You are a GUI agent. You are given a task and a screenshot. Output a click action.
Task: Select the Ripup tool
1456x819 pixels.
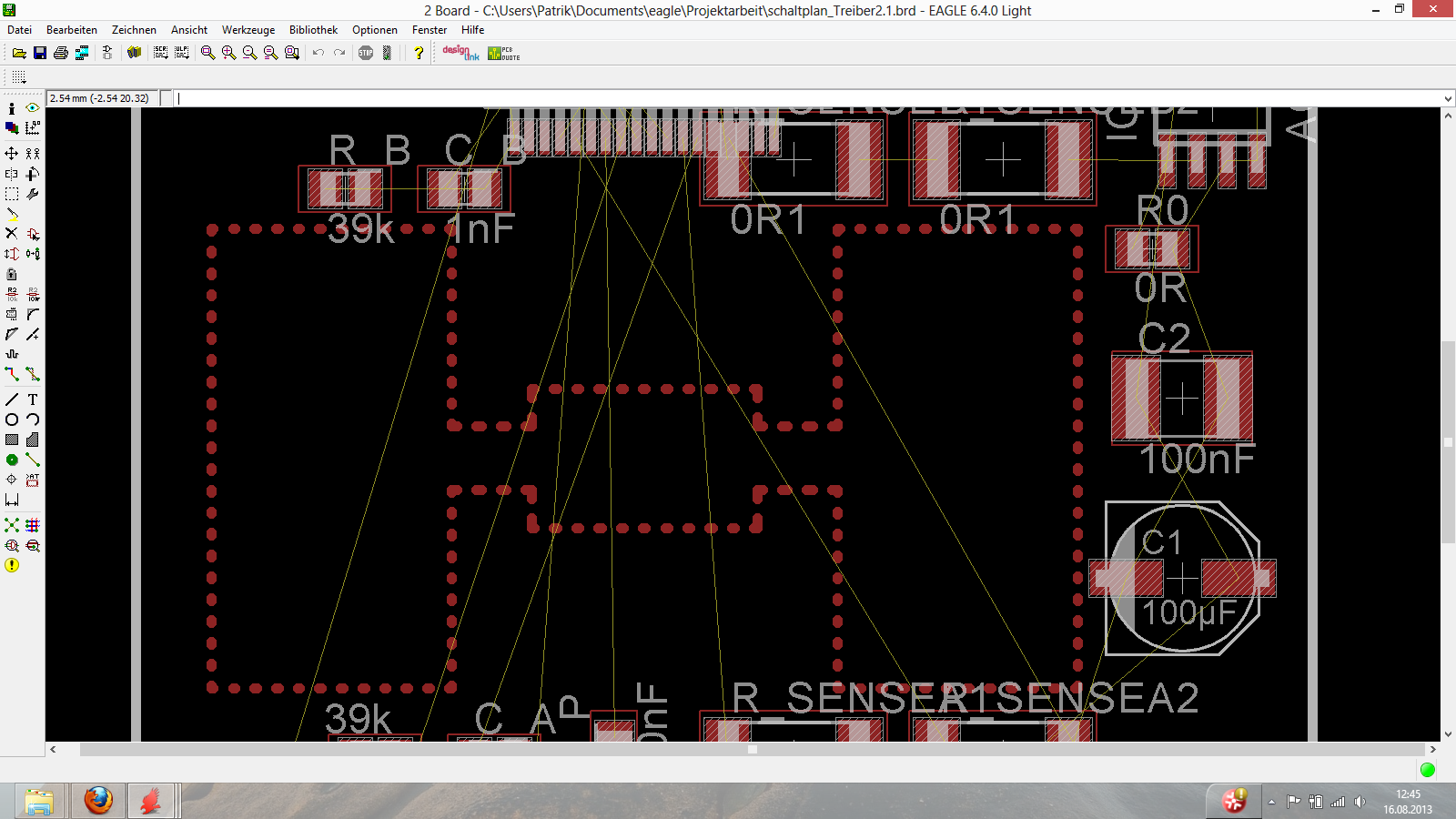click(33, 374)
